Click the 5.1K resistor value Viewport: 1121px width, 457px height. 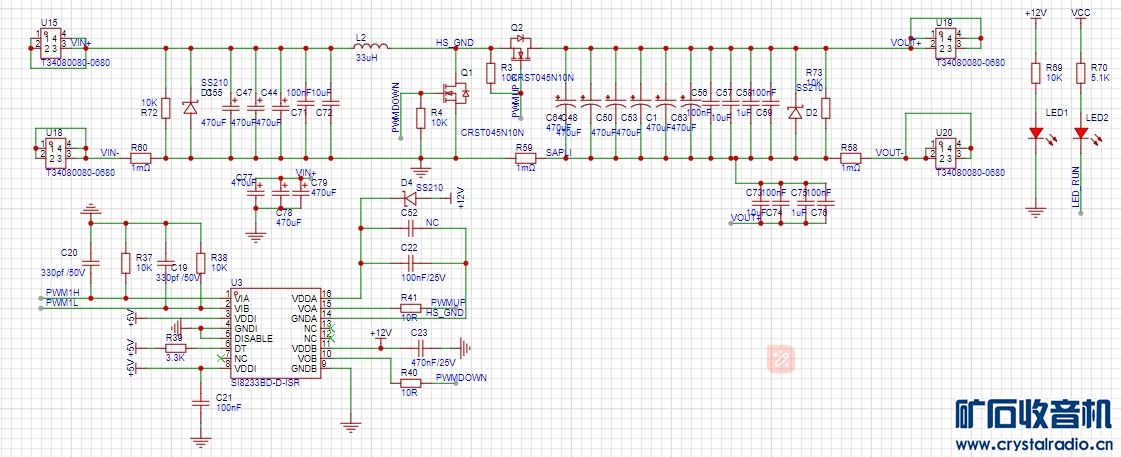tap(1100, 77)
